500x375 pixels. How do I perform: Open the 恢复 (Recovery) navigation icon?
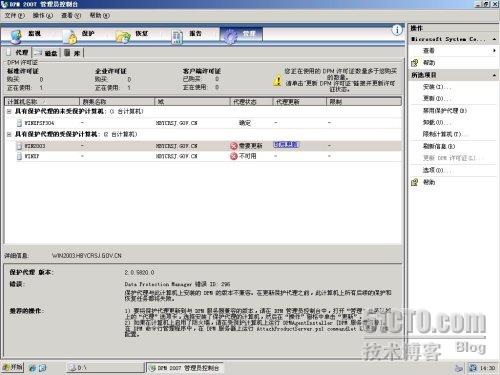123,37
